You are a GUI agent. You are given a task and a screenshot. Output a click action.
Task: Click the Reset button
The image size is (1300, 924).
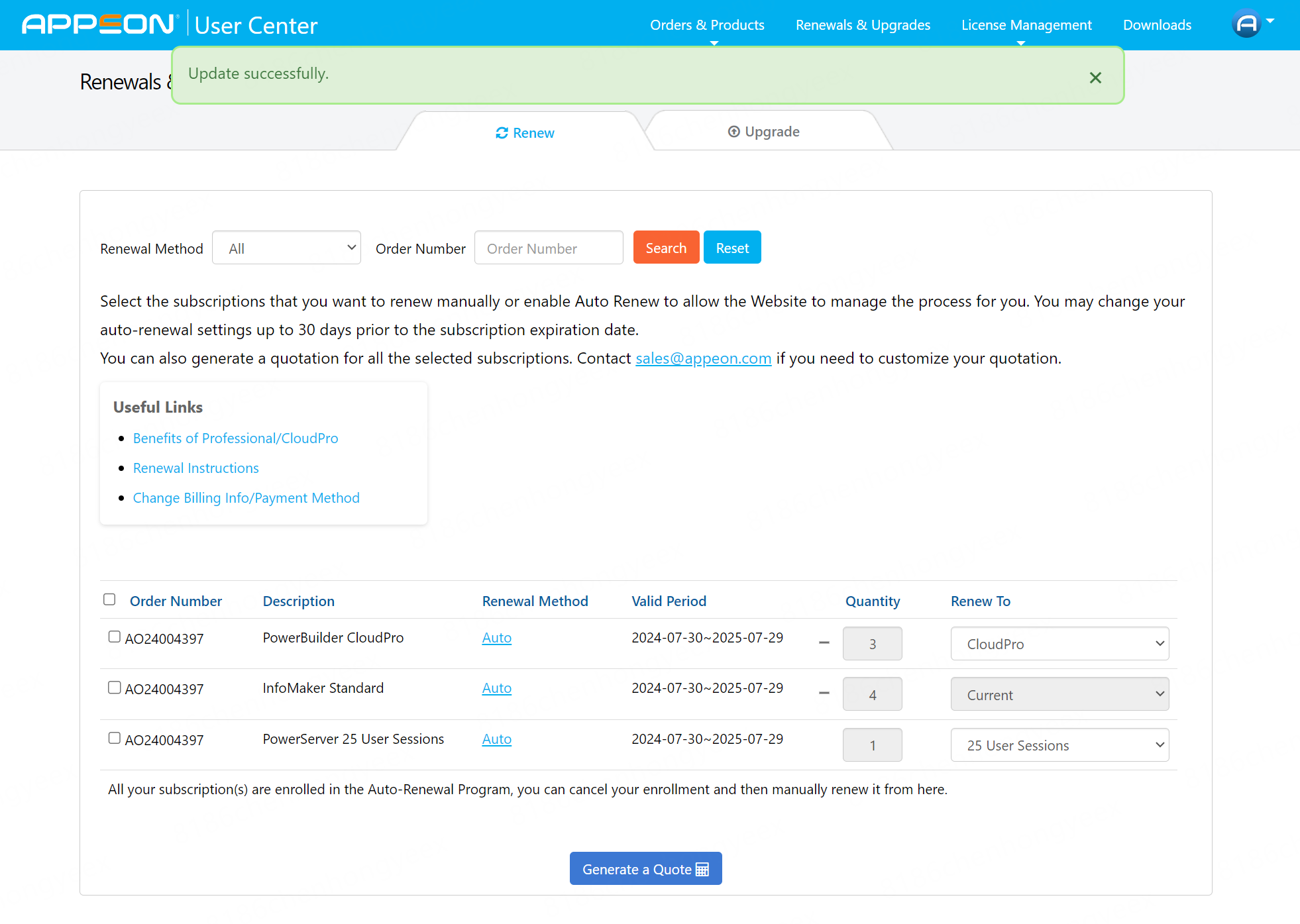pos(732,248)
